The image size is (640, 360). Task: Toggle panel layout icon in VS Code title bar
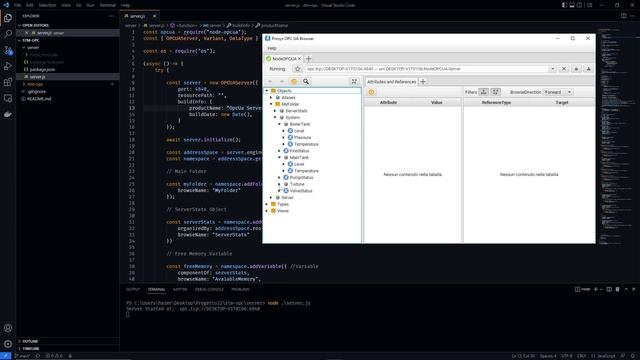(x=572, y=5)
